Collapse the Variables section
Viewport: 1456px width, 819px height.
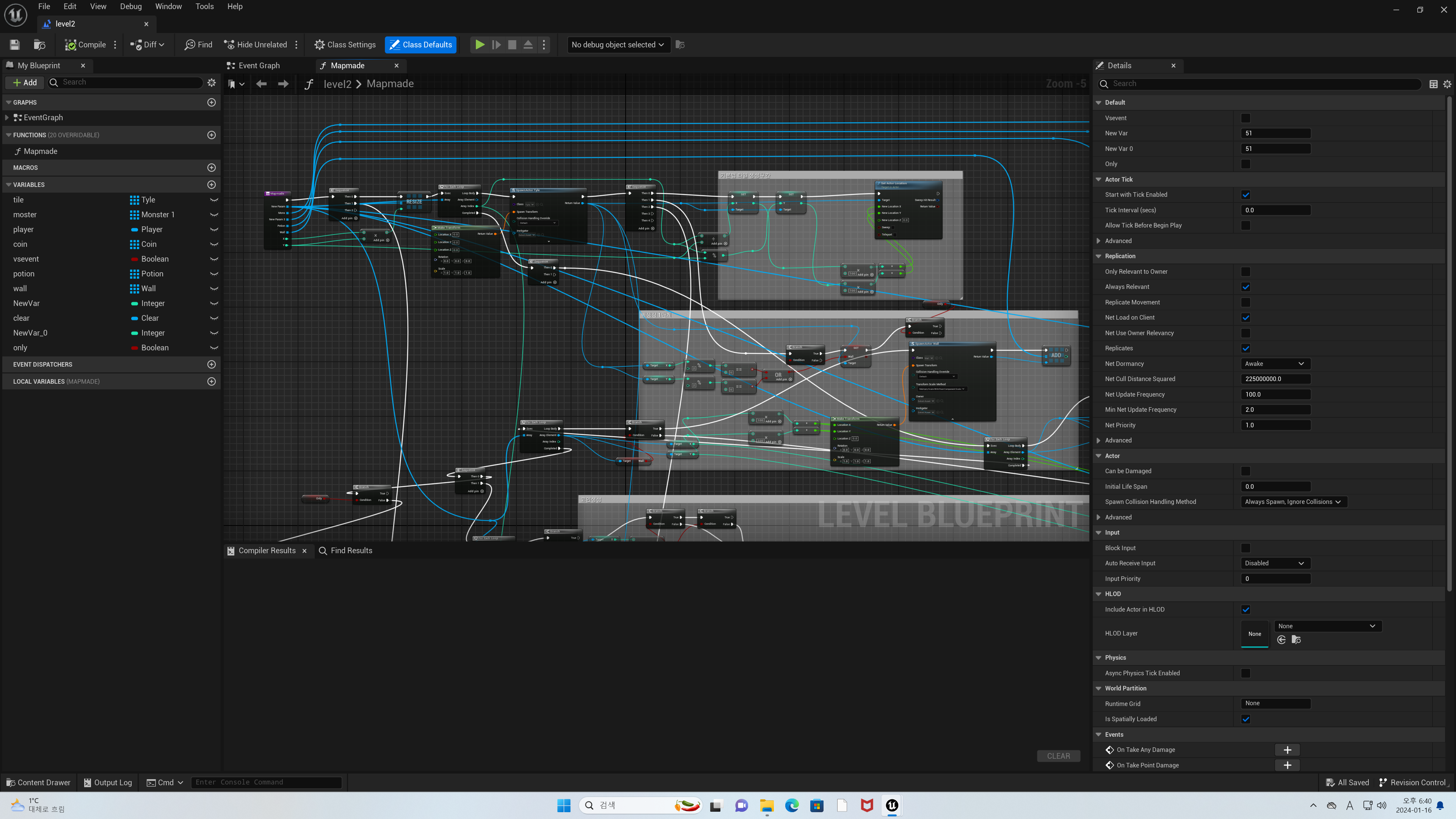click(8, 185)
